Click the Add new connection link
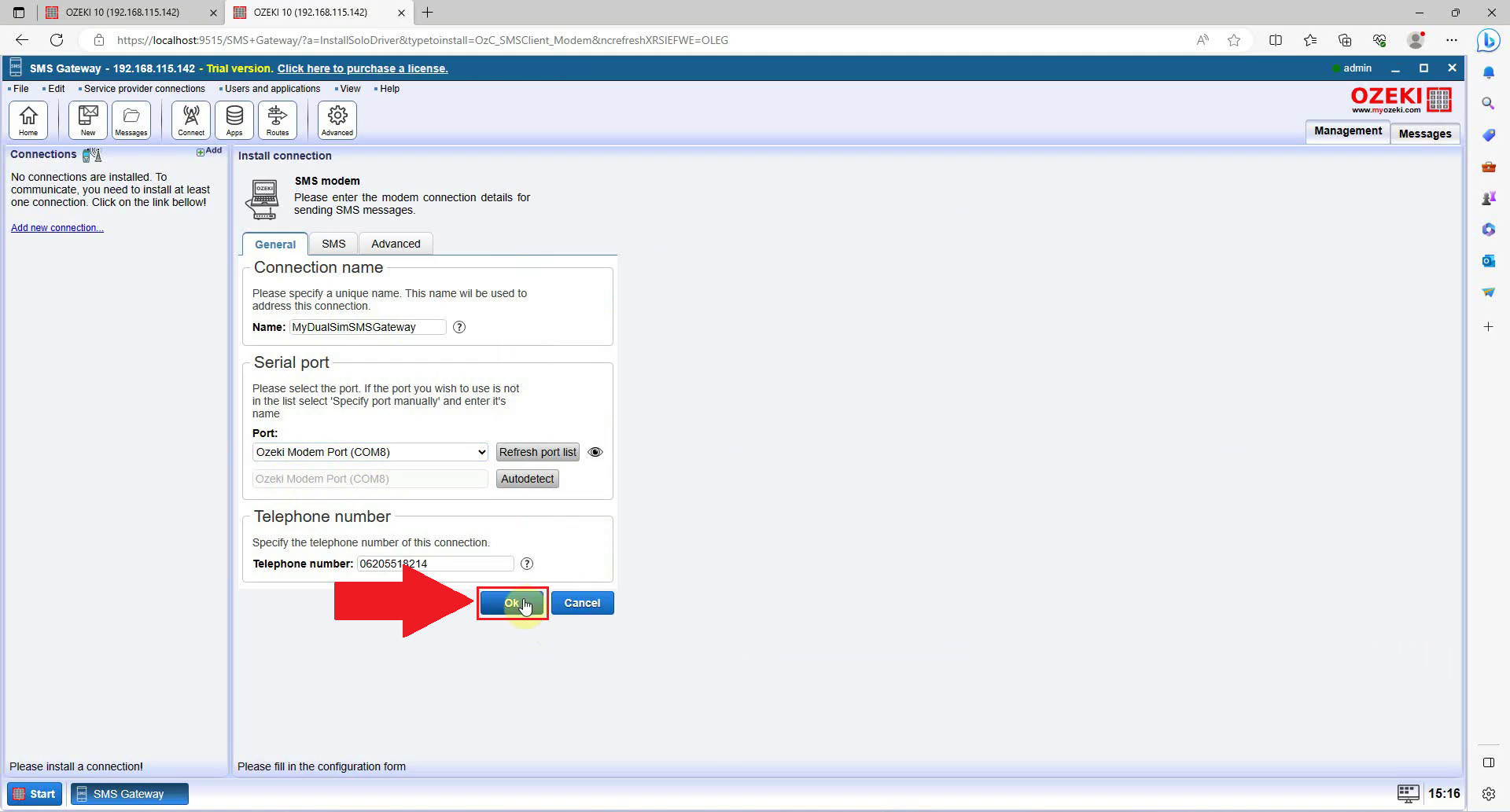This screenshot has height=812, width=1510. click(x=57, y=228)
